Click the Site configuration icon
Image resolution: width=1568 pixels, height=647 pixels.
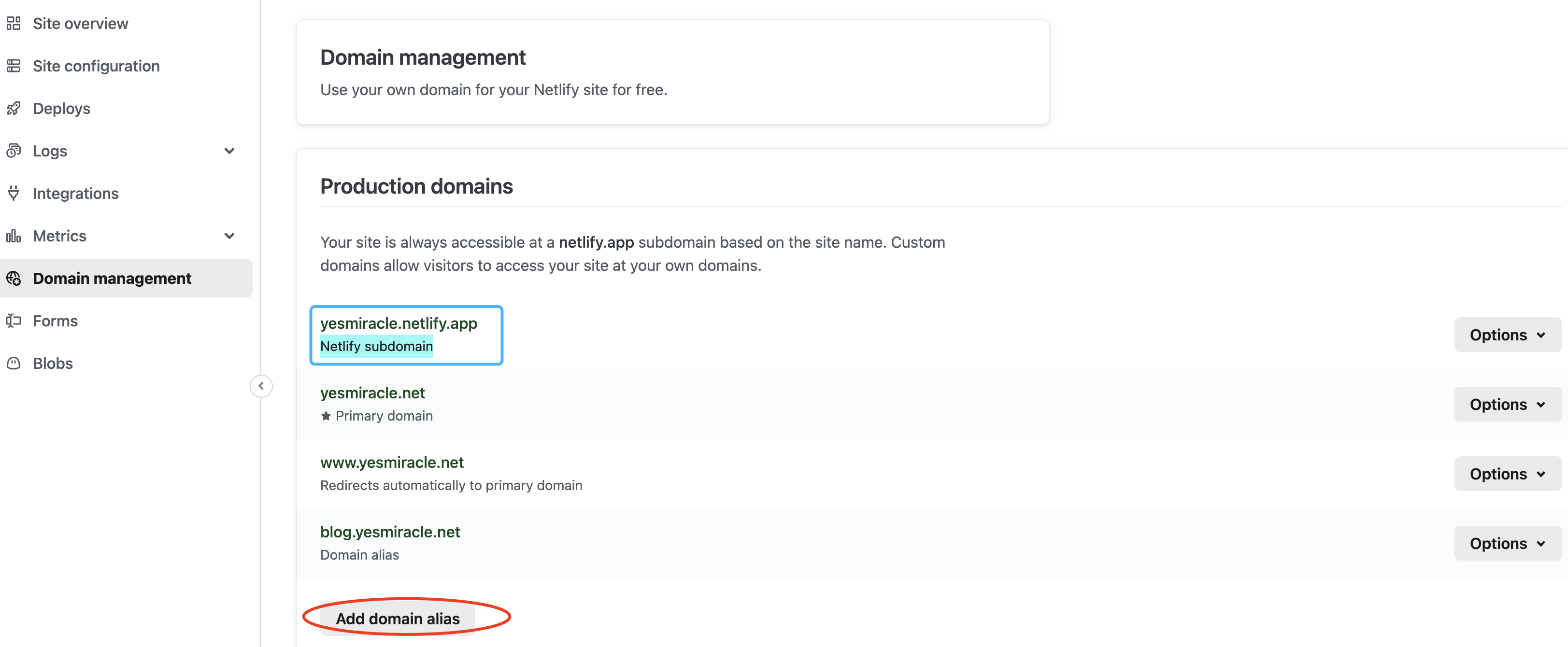[14, 65]
